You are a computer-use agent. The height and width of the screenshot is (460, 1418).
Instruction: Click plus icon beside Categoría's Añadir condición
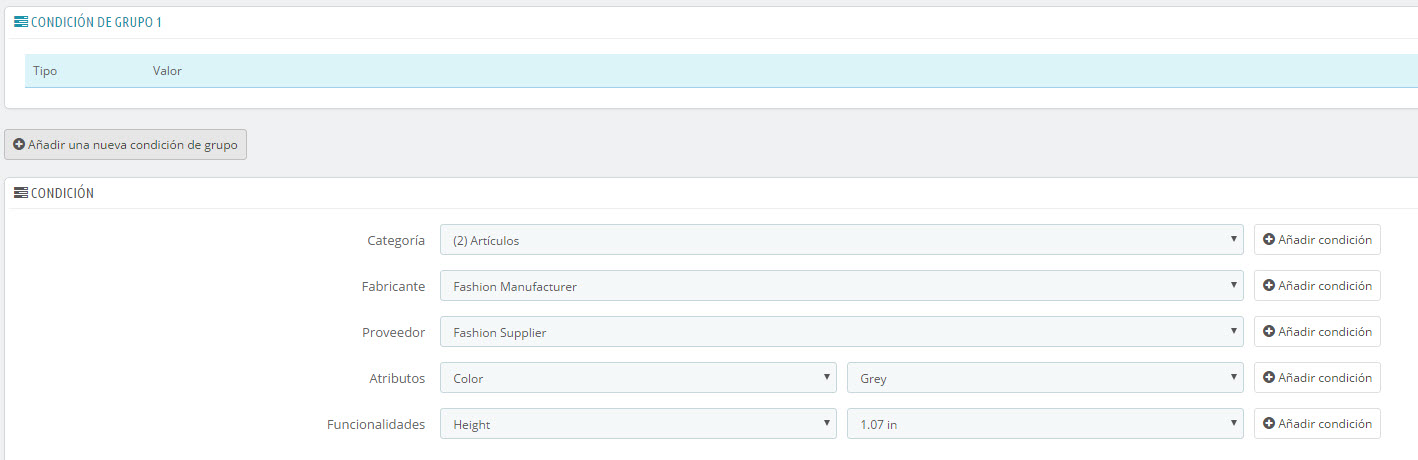point(1269,240)
